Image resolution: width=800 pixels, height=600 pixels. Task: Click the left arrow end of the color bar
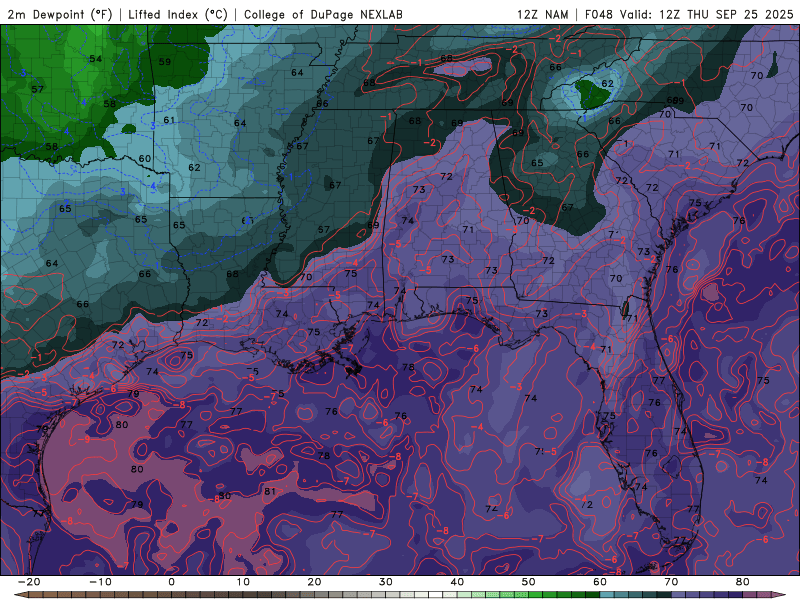[20, 595]
